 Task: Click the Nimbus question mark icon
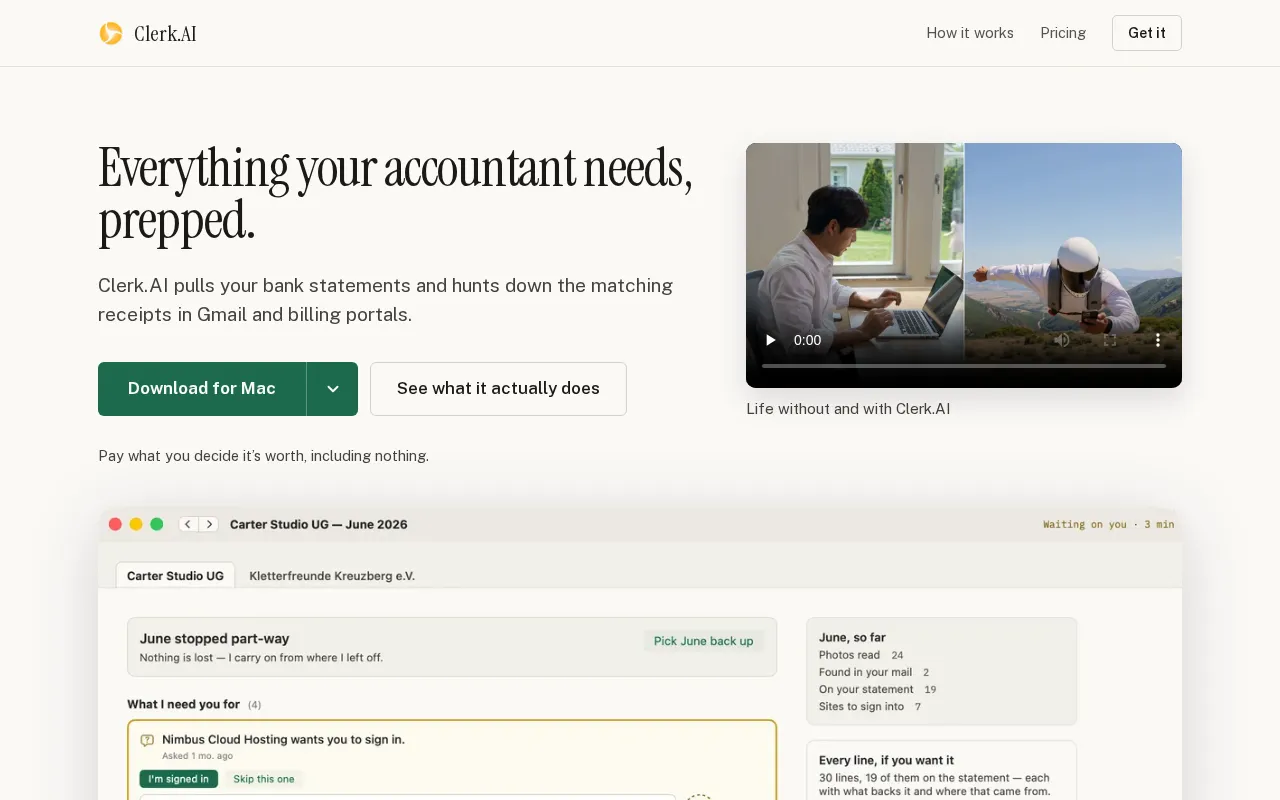147,740
